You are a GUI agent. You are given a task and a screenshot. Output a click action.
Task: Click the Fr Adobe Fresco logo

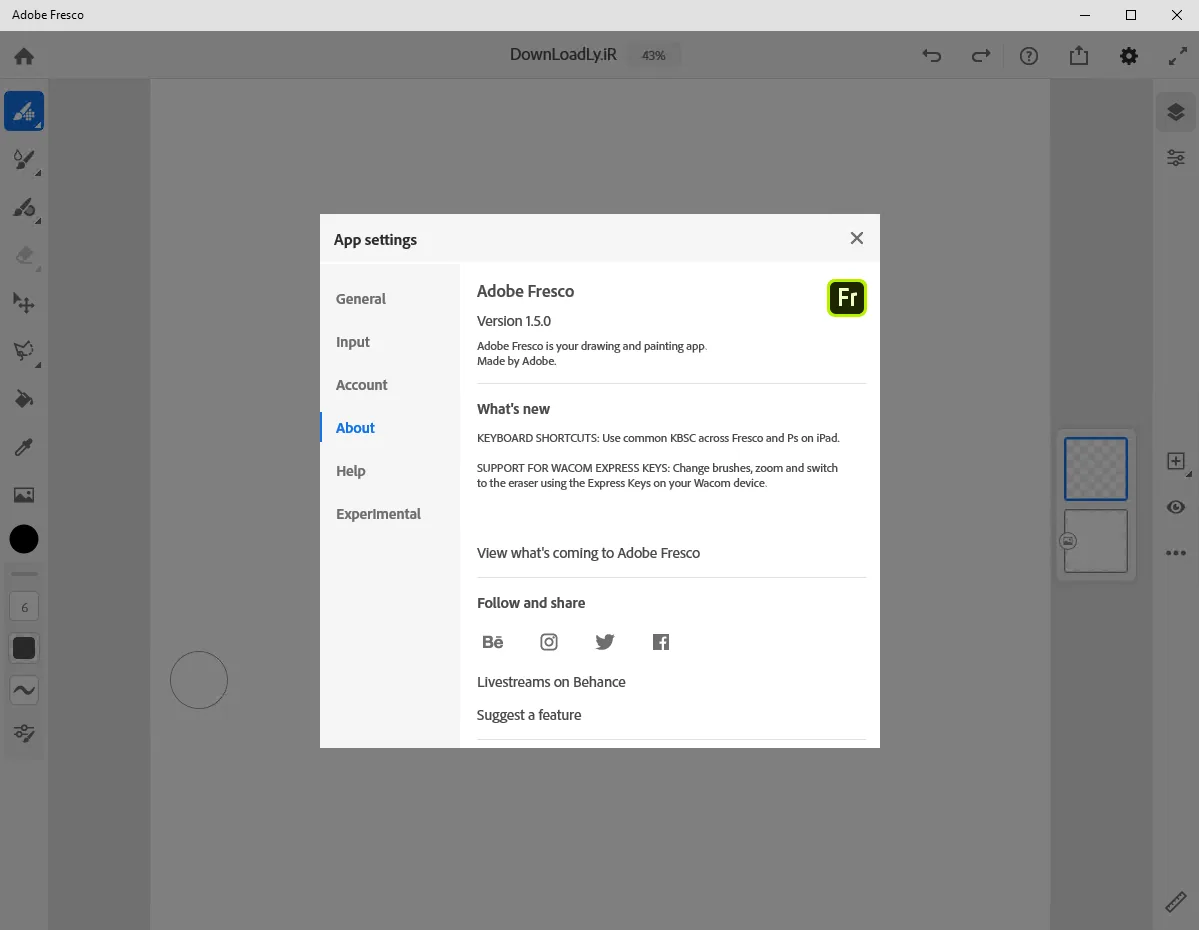tap(846, 298)
